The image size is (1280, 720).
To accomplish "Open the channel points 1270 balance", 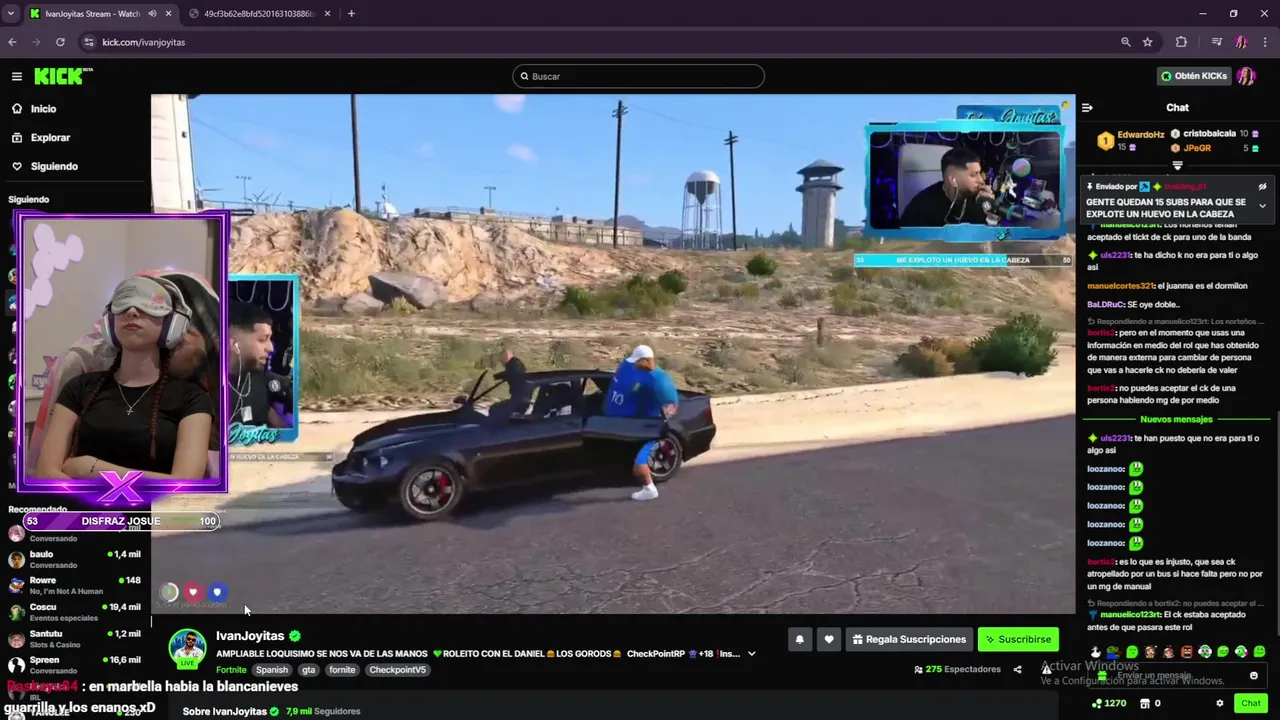I will pos(1109,703).
